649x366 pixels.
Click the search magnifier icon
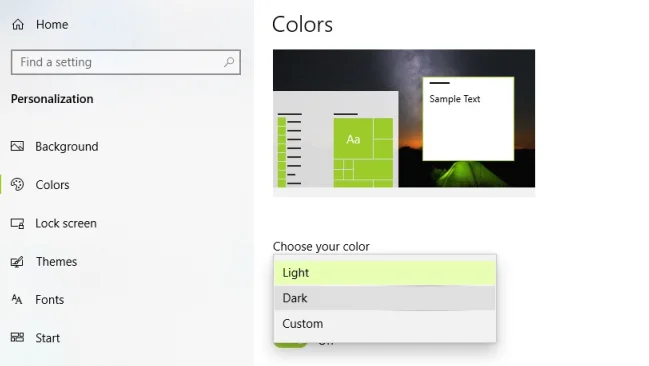229,62
